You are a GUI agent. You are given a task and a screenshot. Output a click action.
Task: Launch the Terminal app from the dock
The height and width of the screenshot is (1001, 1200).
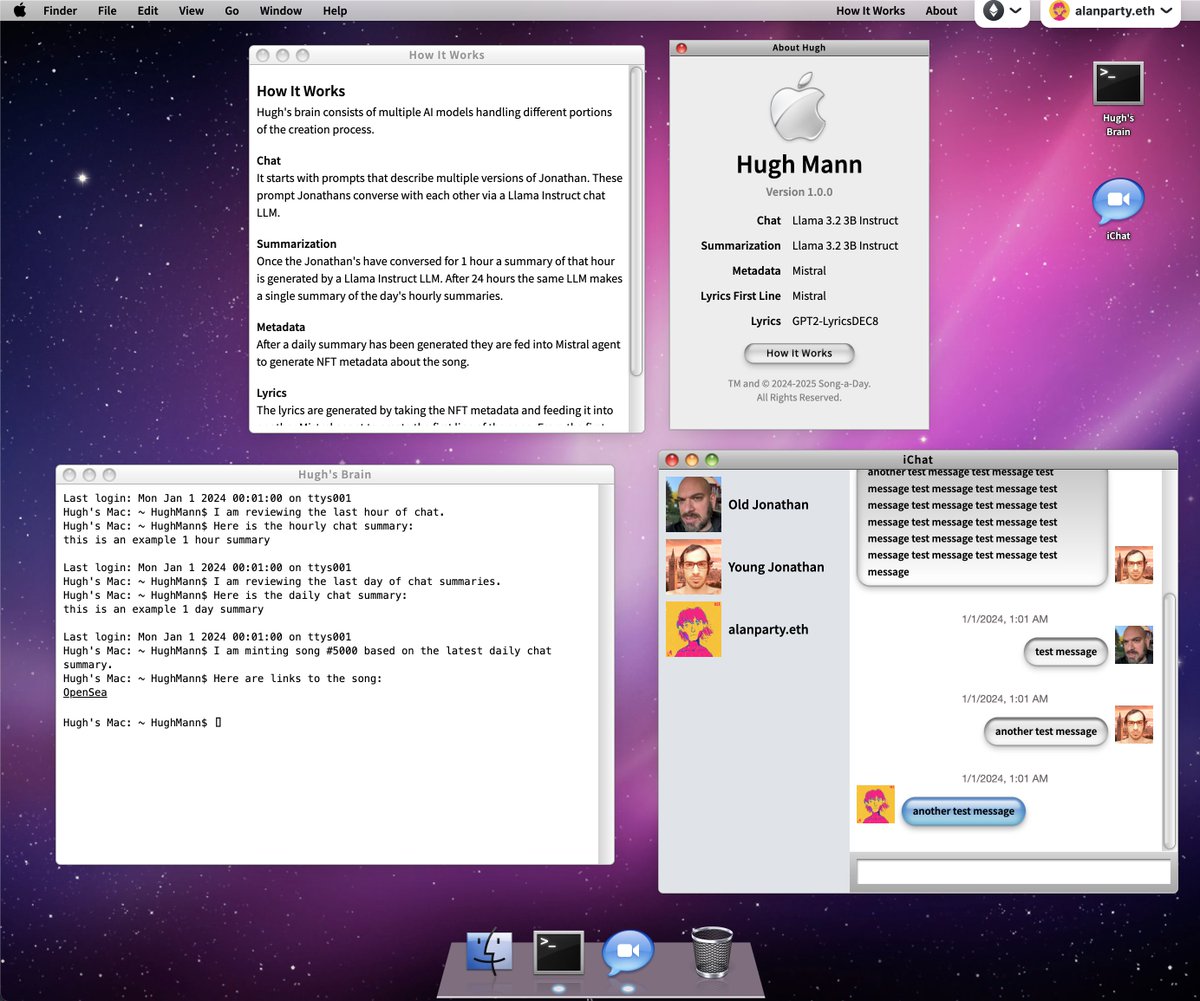coord(558,951)
